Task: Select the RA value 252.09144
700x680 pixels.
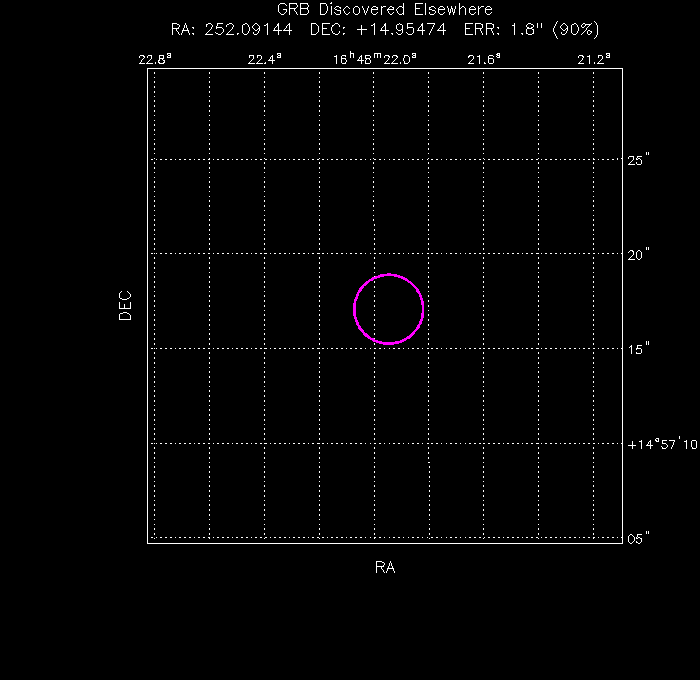Action: coord(248,29)
